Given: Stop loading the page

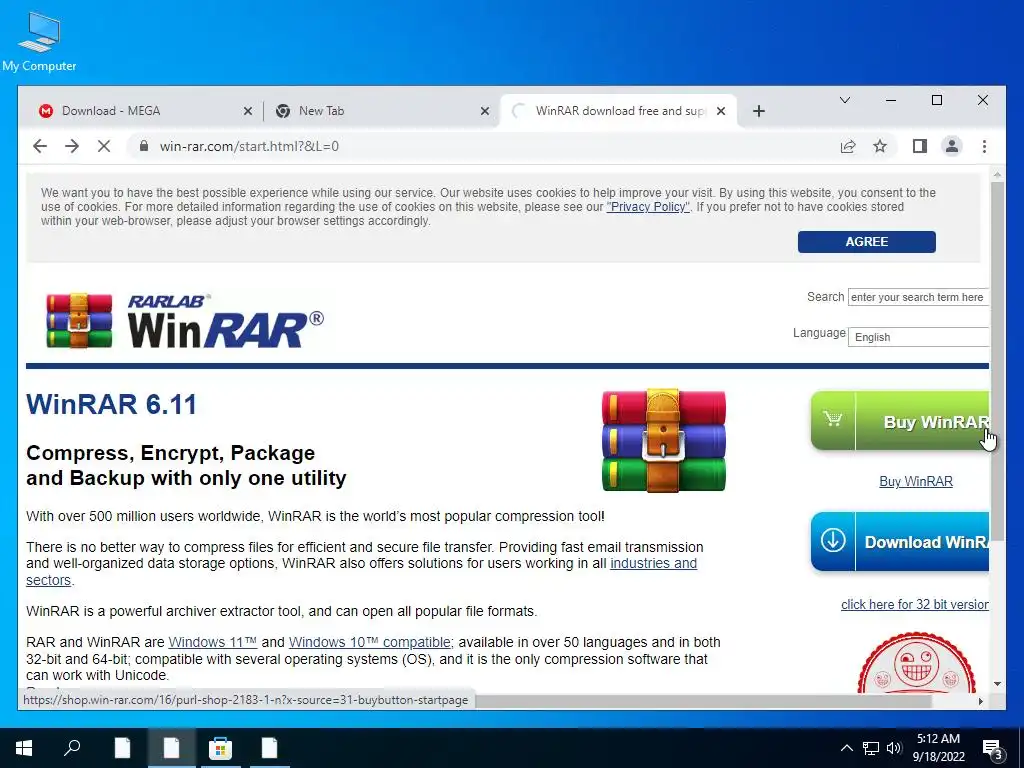Looking at the screenshot, I should point(104,146).
